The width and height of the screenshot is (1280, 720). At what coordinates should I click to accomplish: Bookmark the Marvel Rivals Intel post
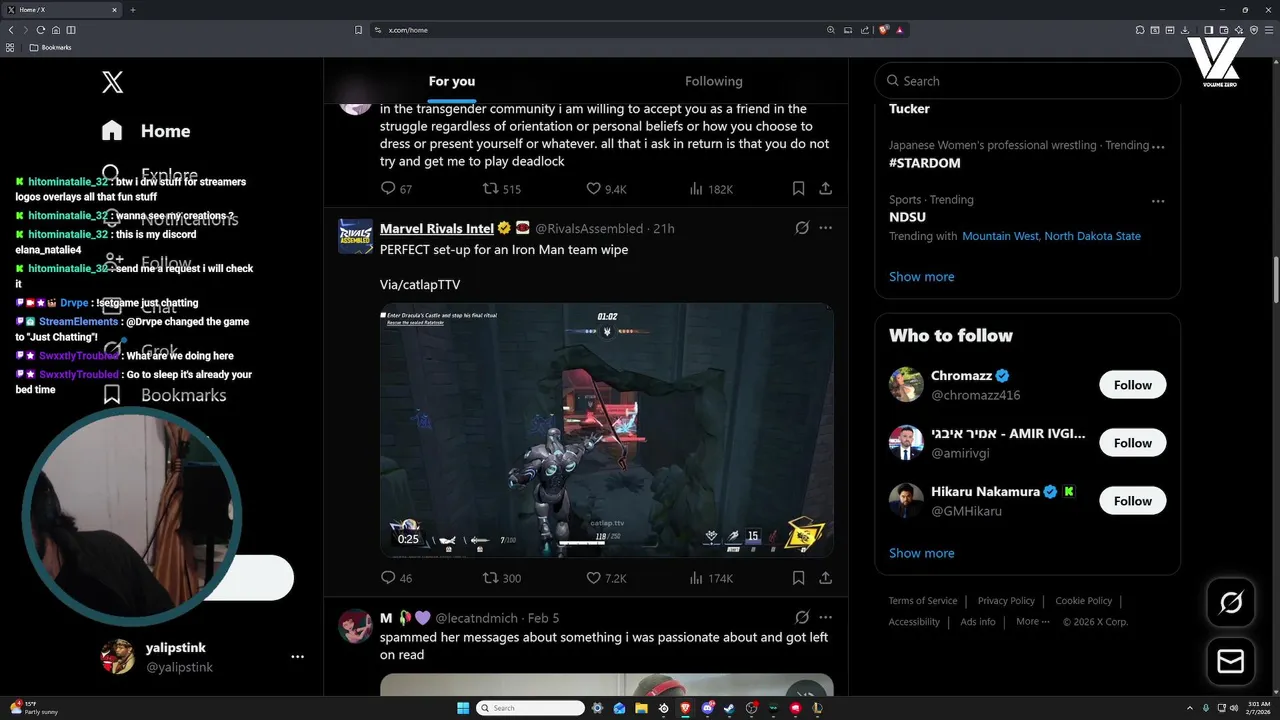pos(798,578)
